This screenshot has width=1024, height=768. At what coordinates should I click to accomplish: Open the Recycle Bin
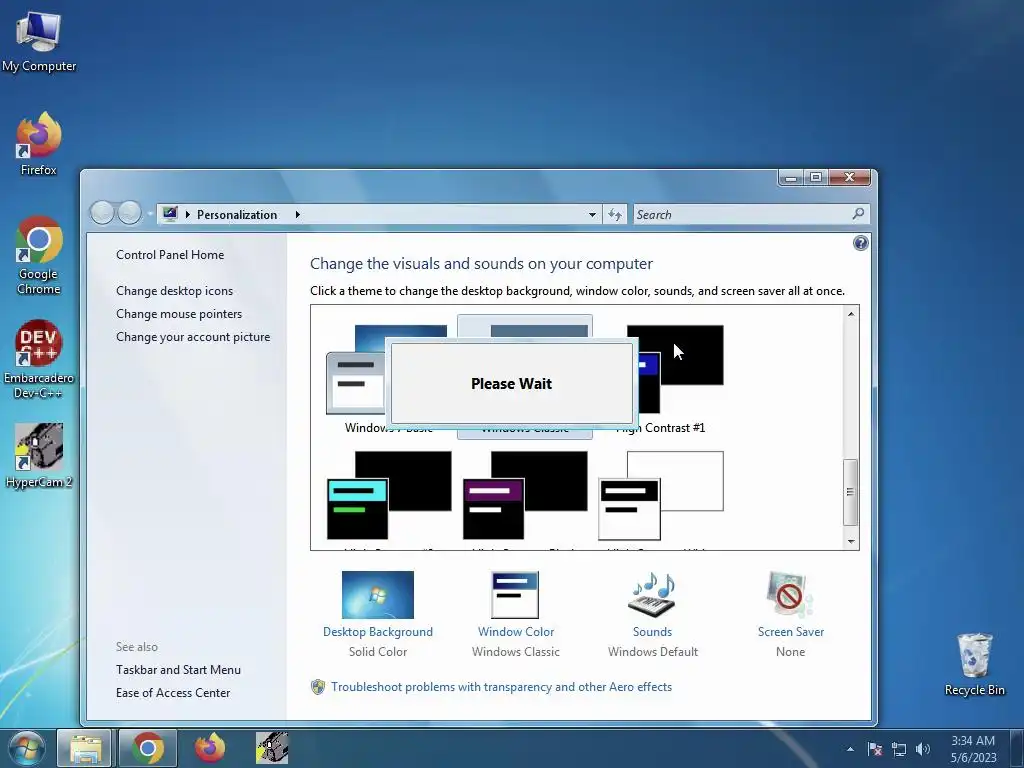[974, 664]
